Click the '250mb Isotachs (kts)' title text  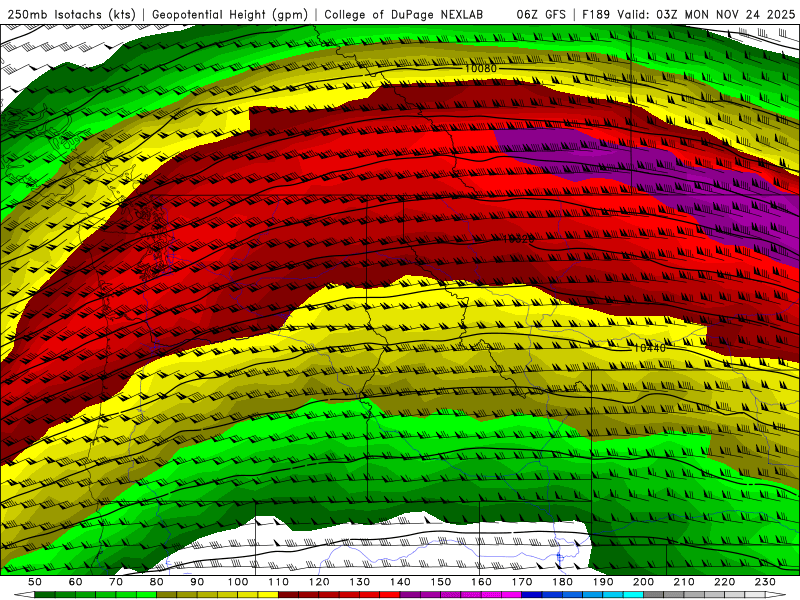[x=71, y=14]
